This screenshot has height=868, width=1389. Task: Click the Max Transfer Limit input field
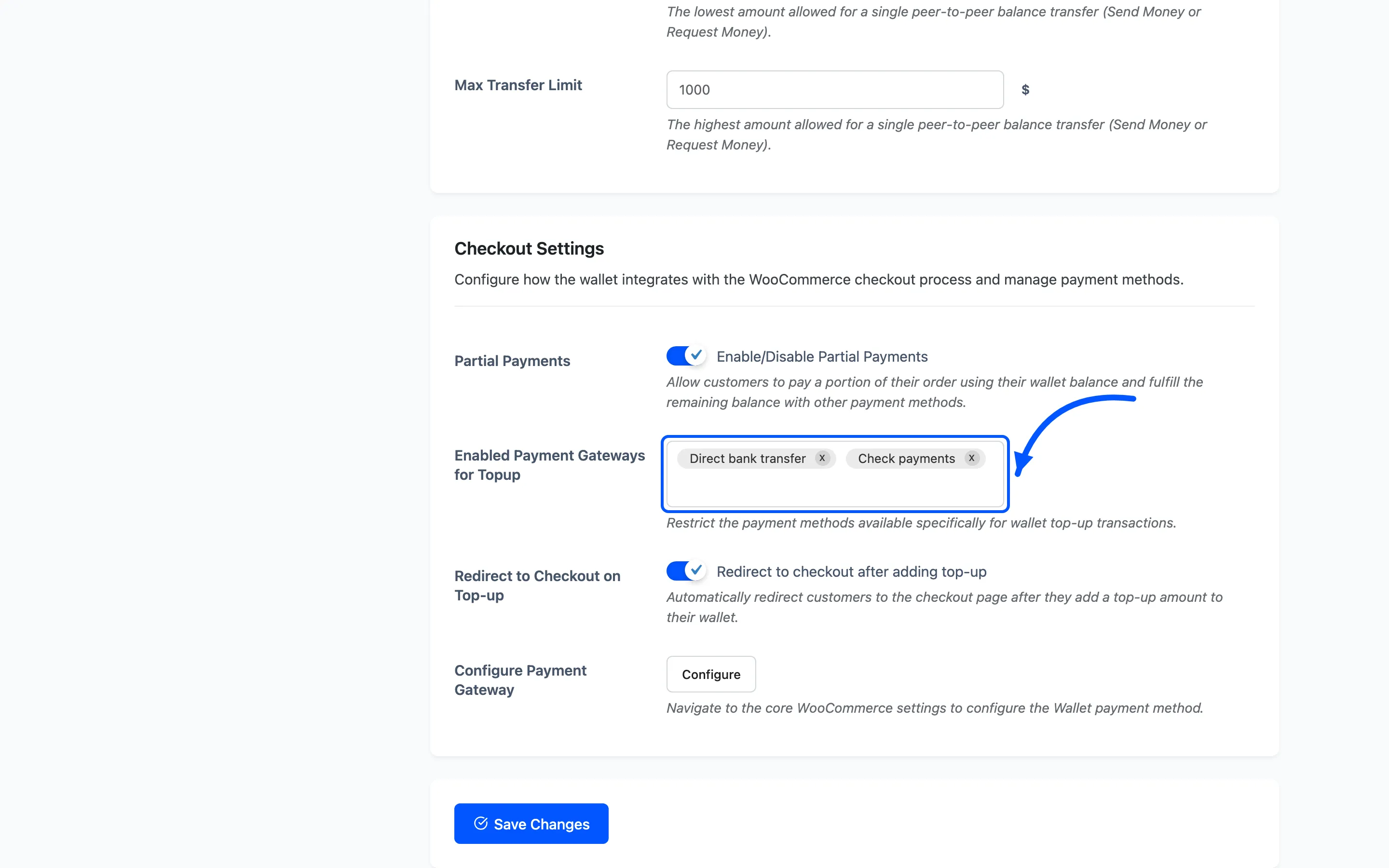(834, 90)
